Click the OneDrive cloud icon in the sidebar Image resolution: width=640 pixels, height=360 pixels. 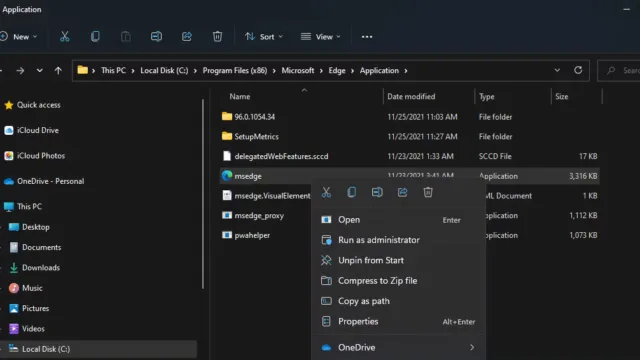click(x=9, y=181)
